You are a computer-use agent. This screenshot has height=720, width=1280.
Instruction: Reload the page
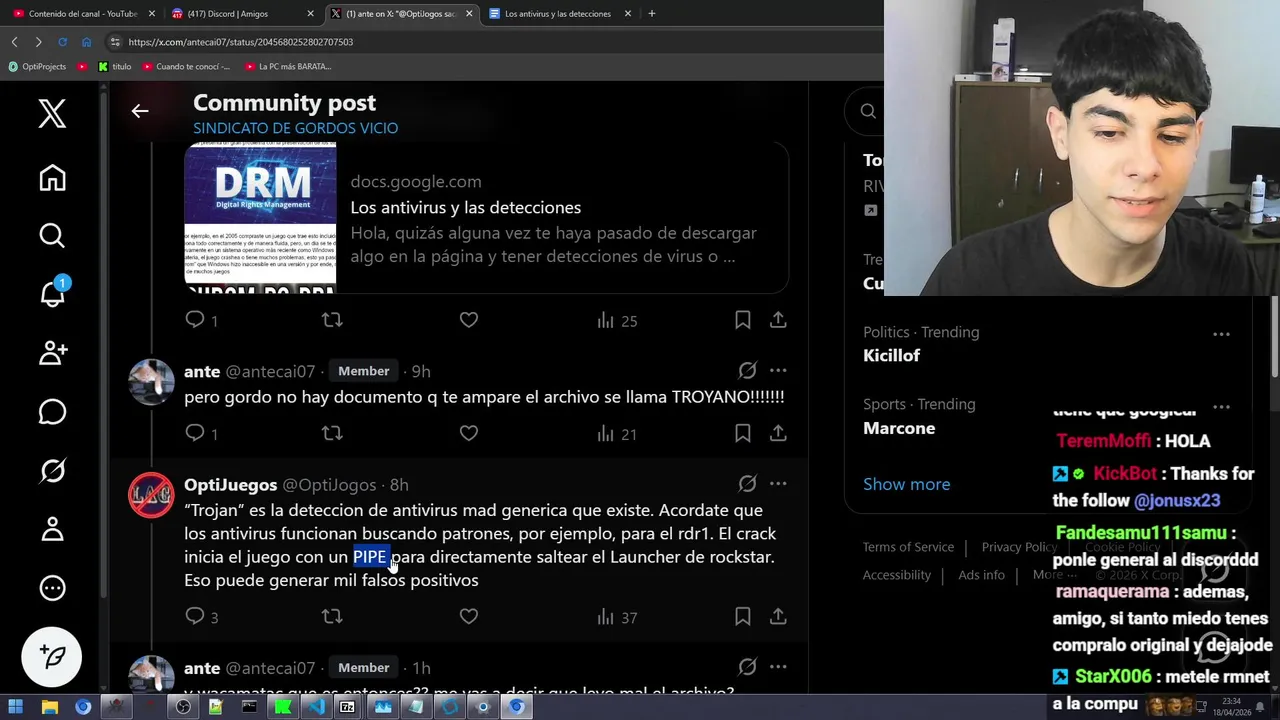[x=62, y=42]
